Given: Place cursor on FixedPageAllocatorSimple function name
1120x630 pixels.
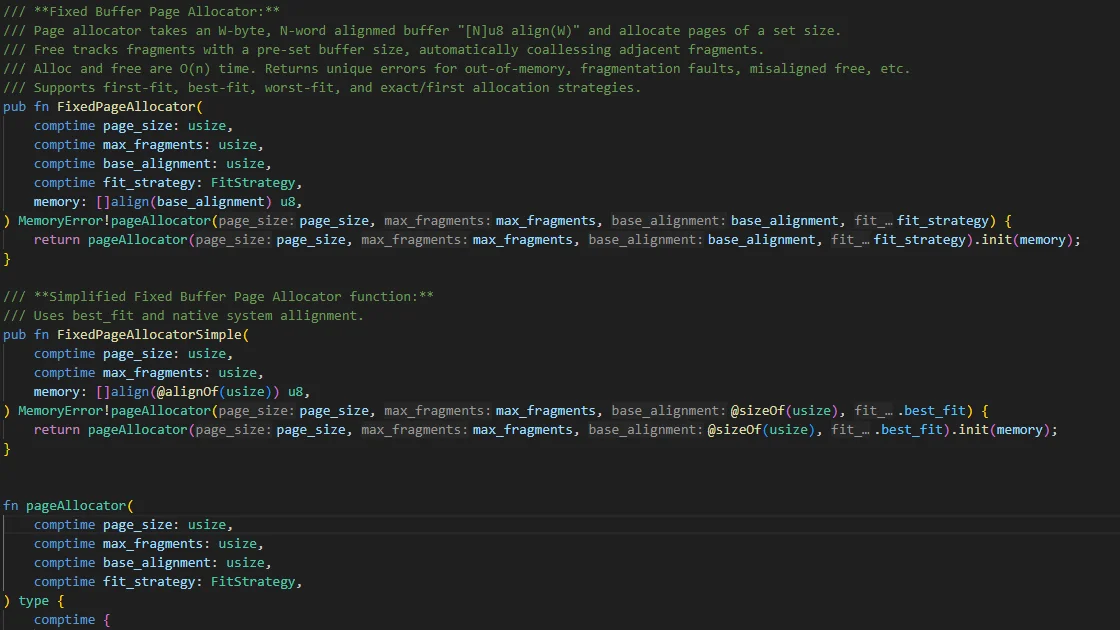Looking at the screenshot, I should tap(149, 334).
